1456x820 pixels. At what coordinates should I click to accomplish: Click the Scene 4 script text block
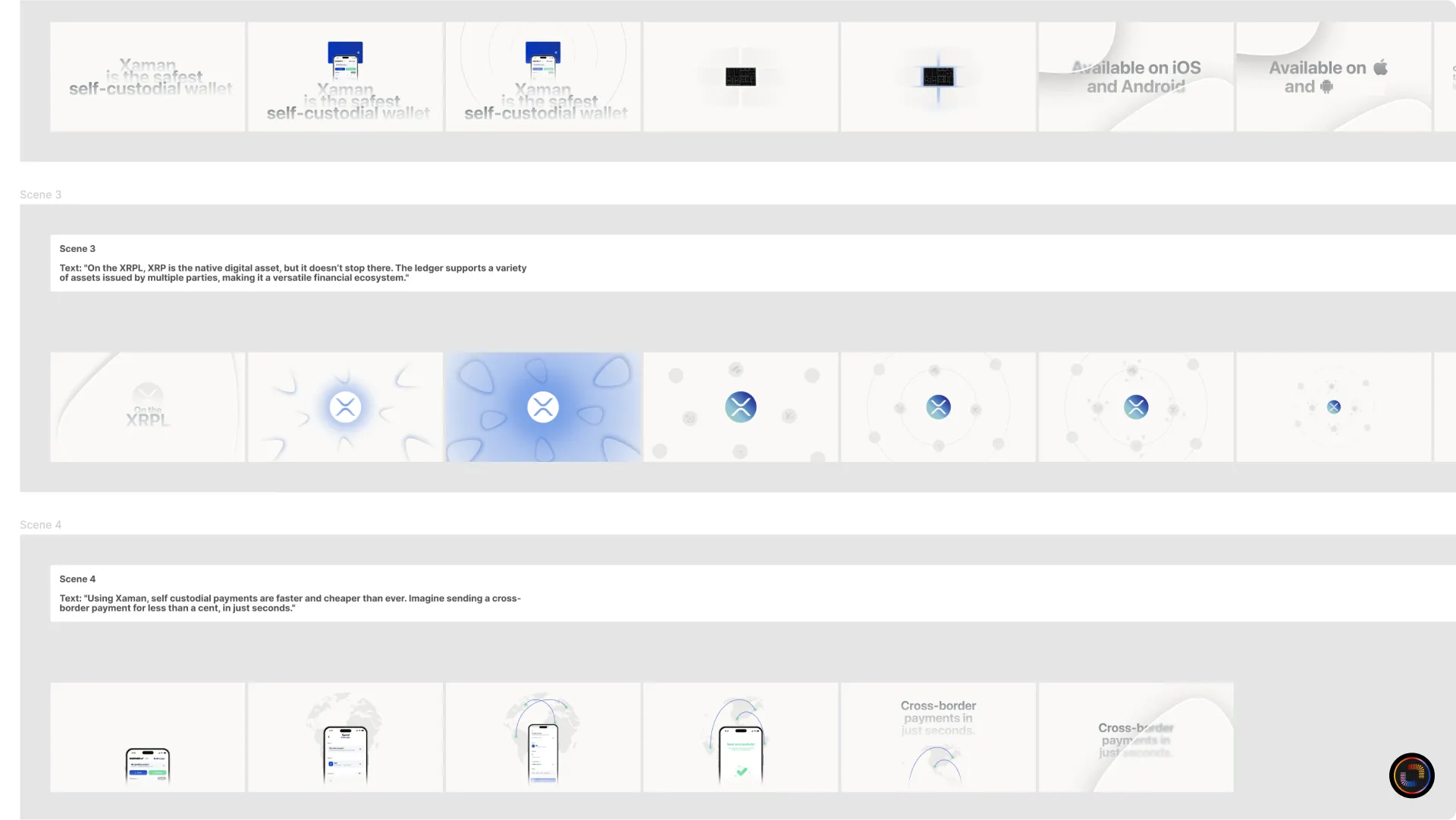pyautogui.click(x=290, y=603)
